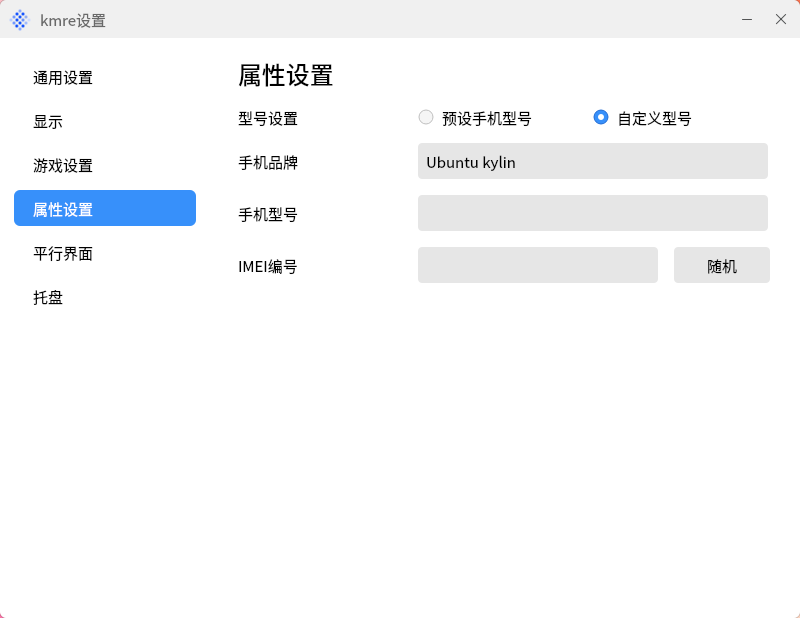Switch to the 显示 settings page

(47, 121)
